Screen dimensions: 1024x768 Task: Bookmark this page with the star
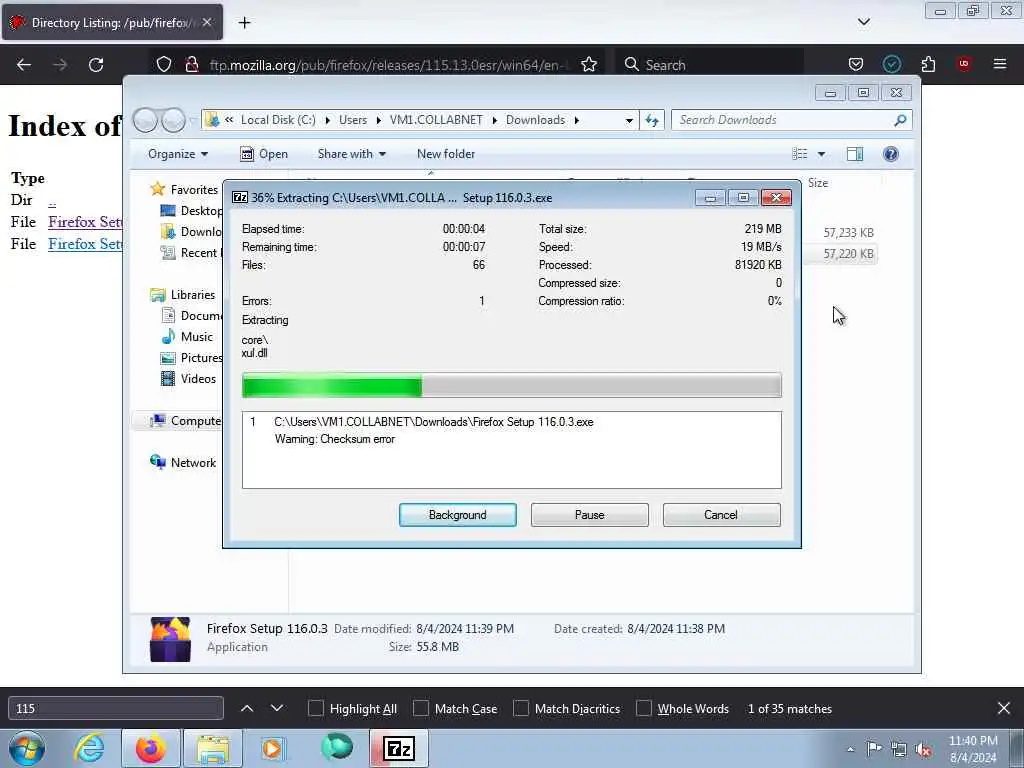point(589,65)
